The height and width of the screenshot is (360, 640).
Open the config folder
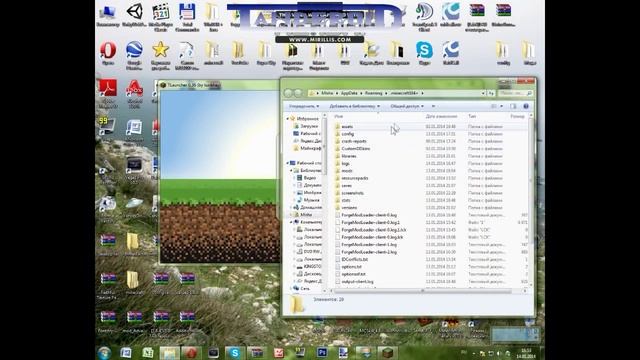pos(347,134)
